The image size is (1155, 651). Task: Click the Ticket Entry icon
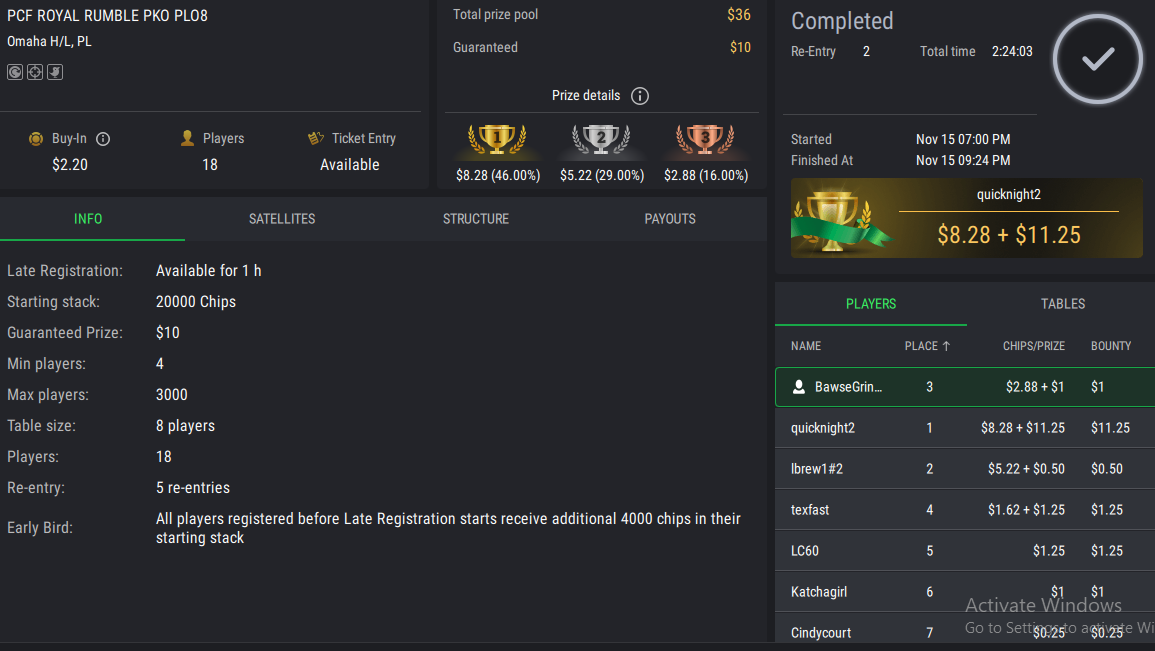[316, 139]
